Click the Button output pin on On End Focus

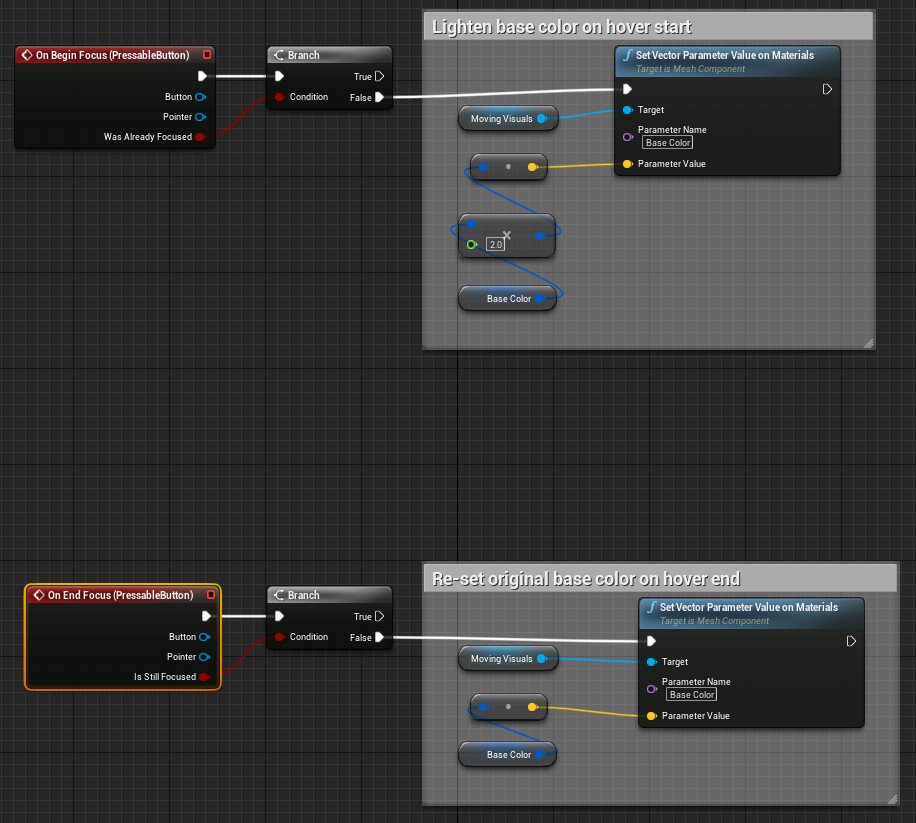[204, 637]
